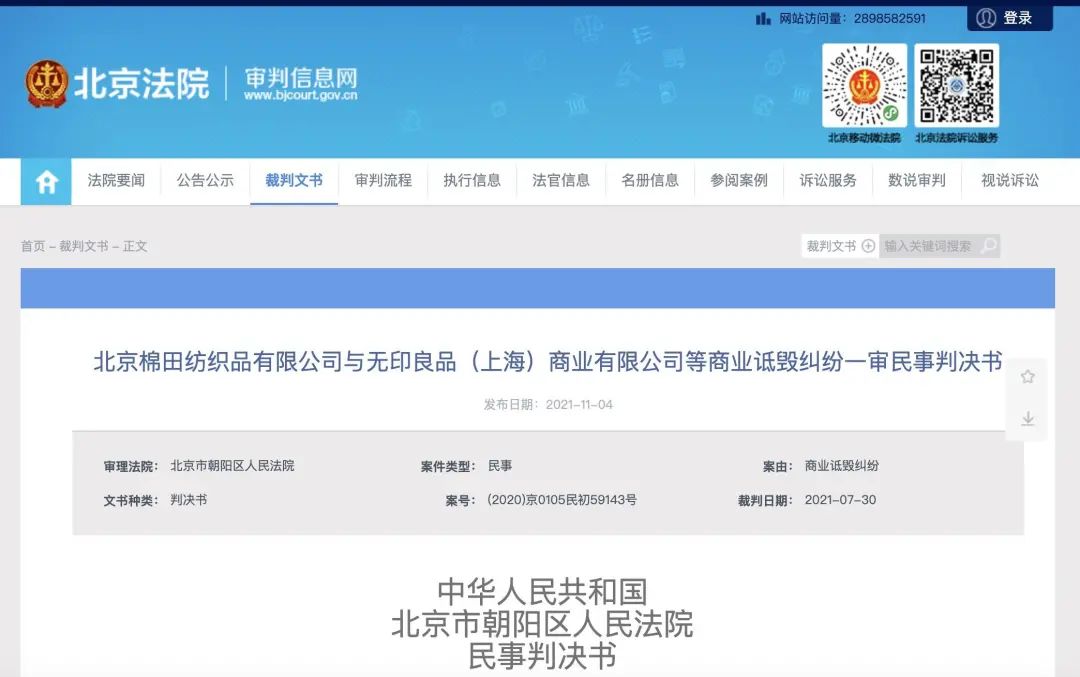Select the home icon tab
Image resolution: width=1080 pixels, height=677 pixels.
(x=45, y=181)
